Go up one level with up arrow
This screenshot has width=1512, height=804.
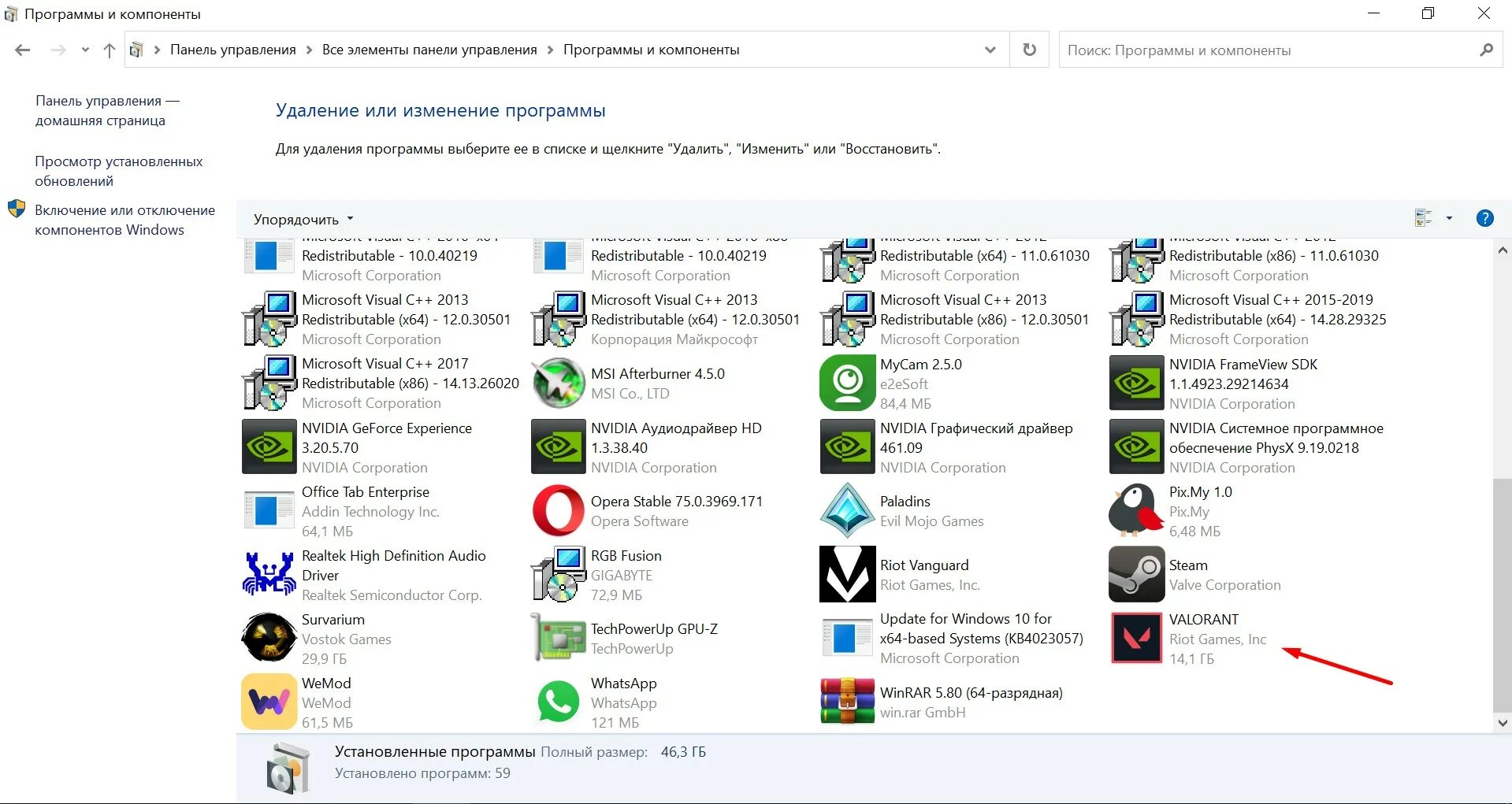[110, 50]
